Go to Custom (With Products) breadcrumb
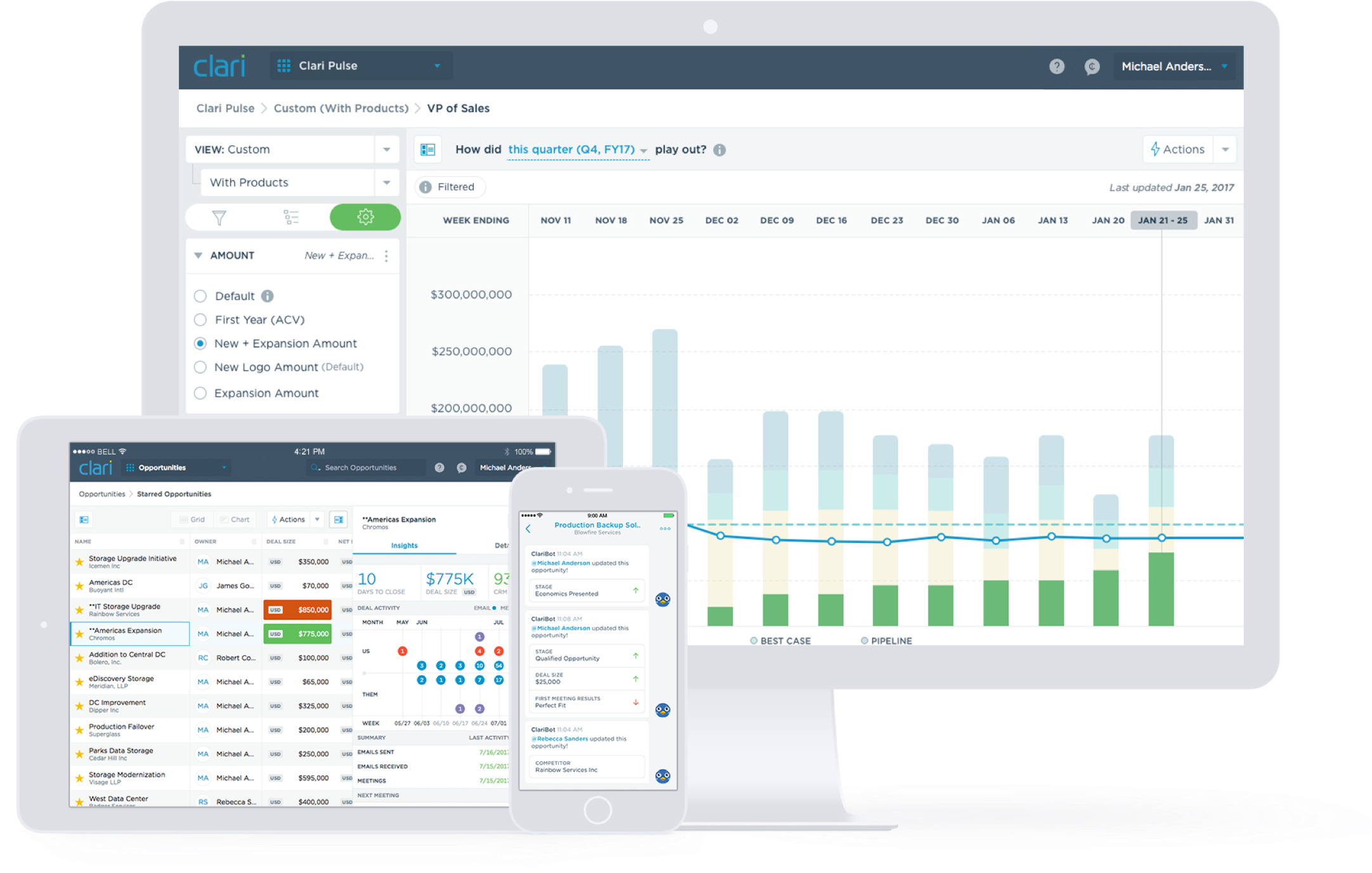1372x873 pixels. [341, 108]
